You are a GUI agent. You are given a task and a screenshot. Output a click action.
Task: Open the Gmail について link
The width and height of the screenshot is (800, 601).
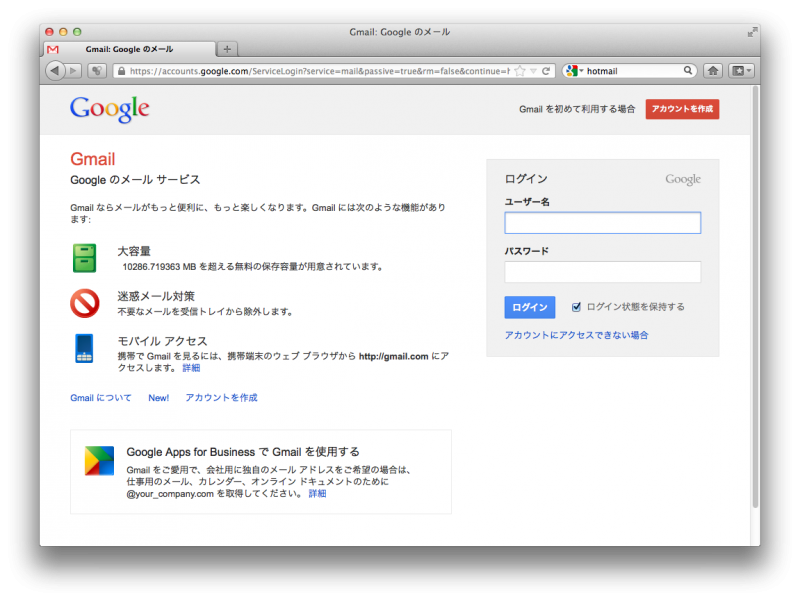click(x=101, y=398)
